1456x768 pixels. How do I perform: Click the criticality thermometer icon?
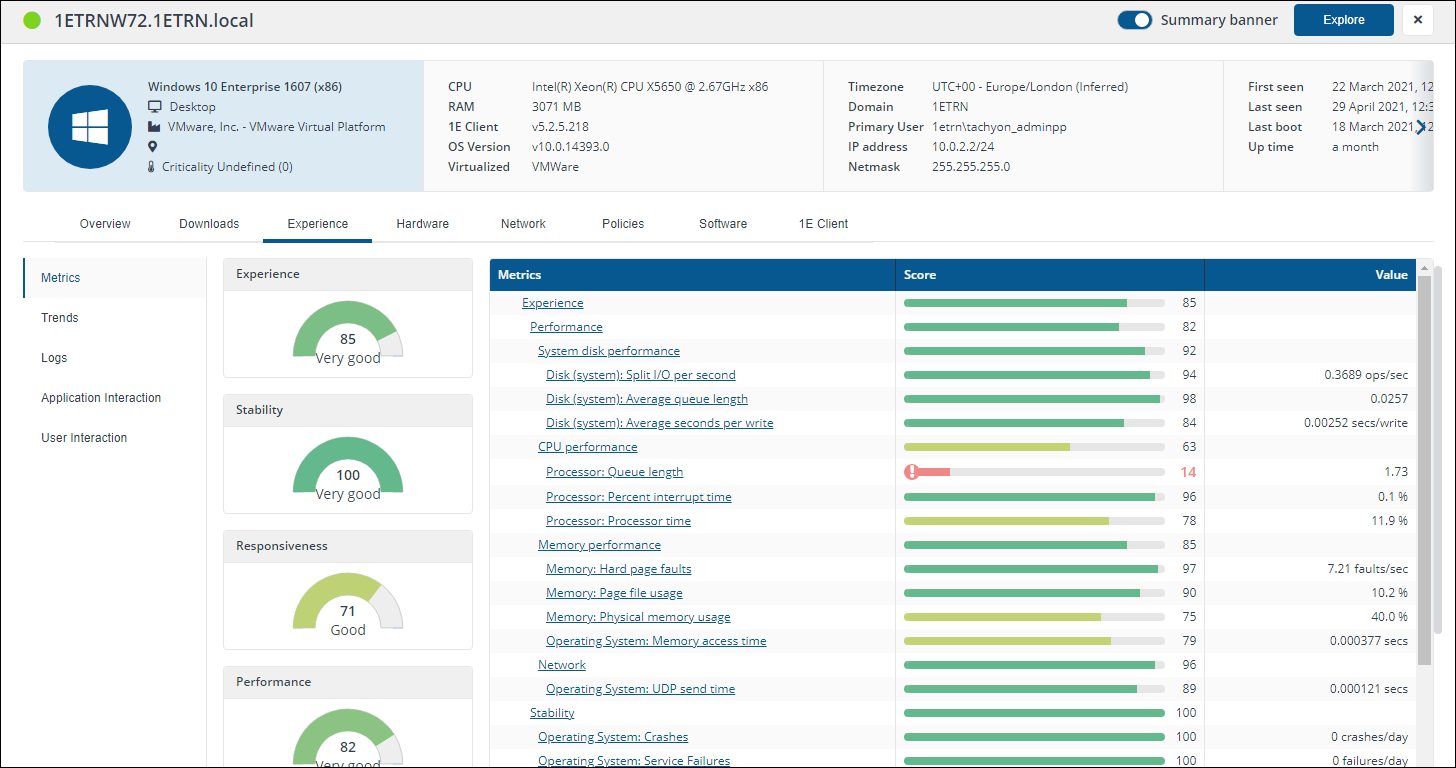click(152, 167)
